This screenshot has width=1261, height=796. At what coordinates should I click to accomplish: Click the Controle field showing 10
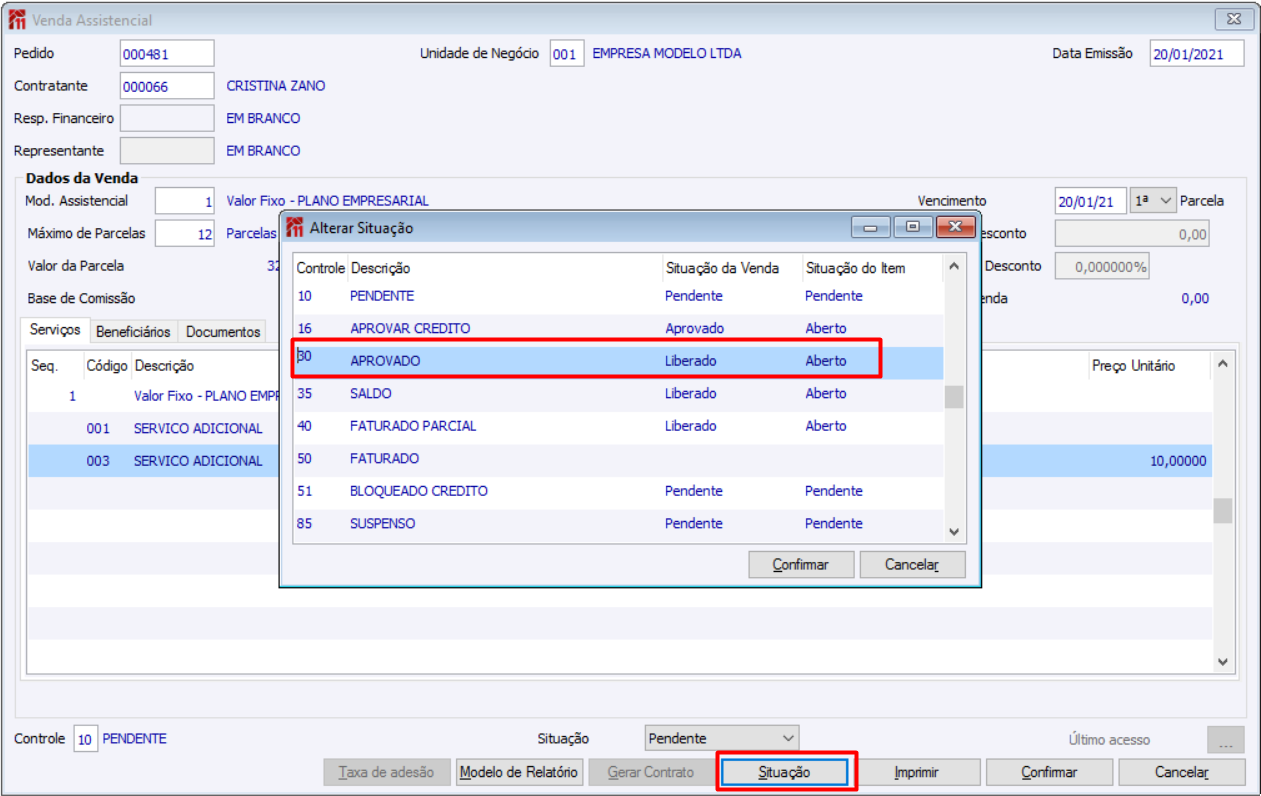[85, 739]
